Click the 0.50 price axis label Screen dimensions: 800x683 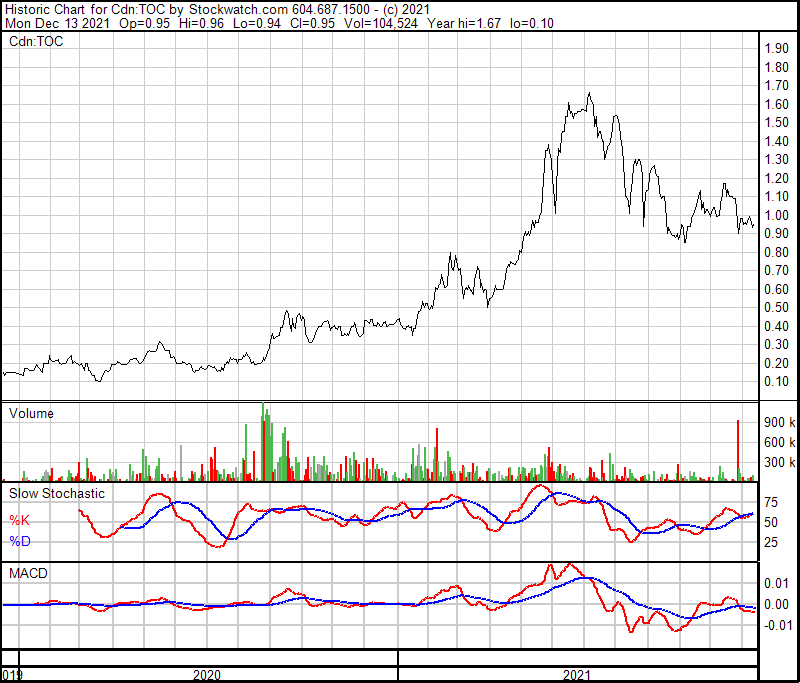coord(777,308)
